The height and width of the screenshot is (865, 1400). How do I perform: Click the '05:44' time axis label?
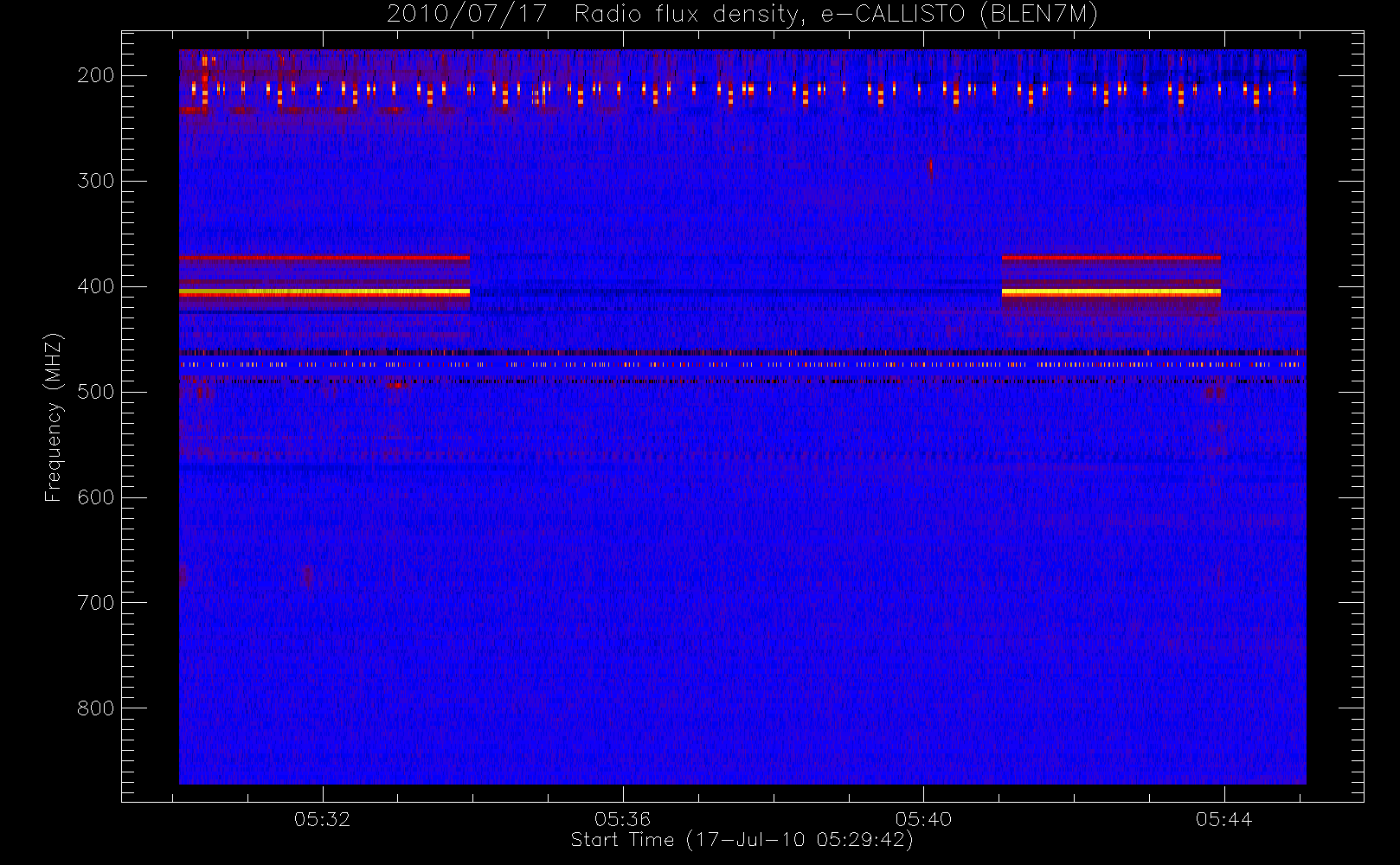[1223, 819]
